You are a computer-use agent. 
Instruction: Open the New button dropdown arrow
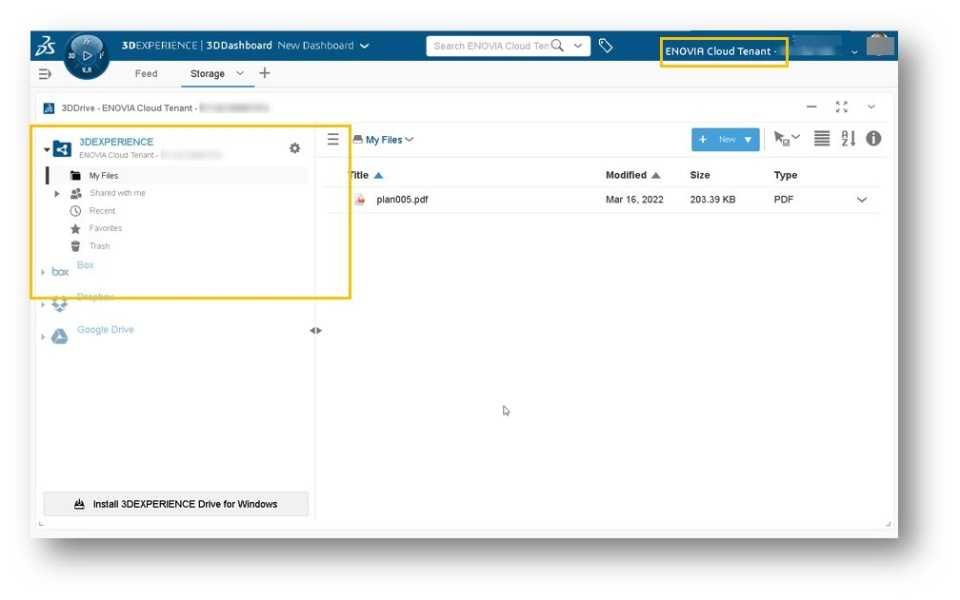(x=748, y=140)
